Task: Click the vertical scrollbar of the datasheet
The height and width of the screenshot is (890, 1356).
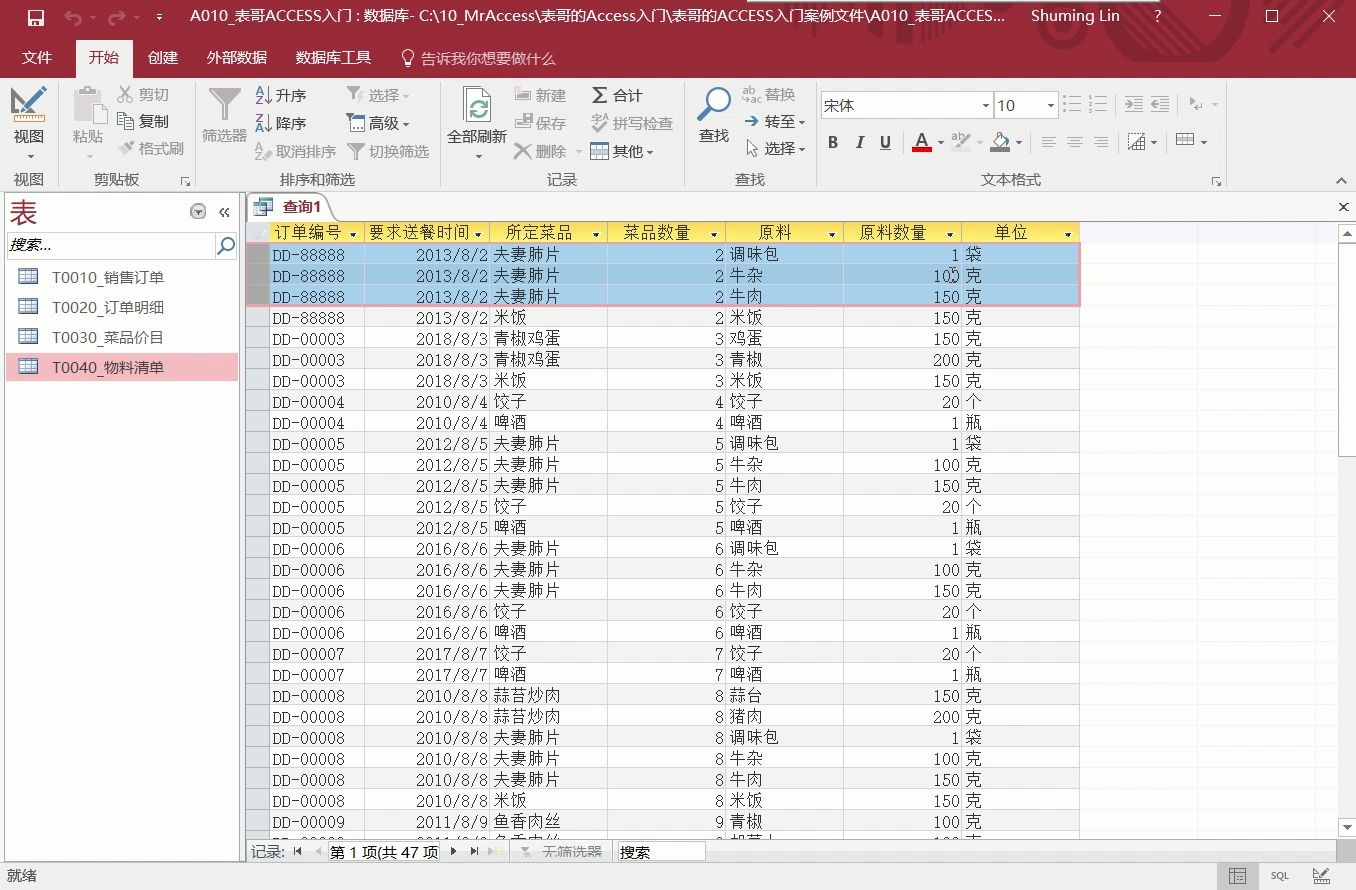Action: coord(1347,530)
